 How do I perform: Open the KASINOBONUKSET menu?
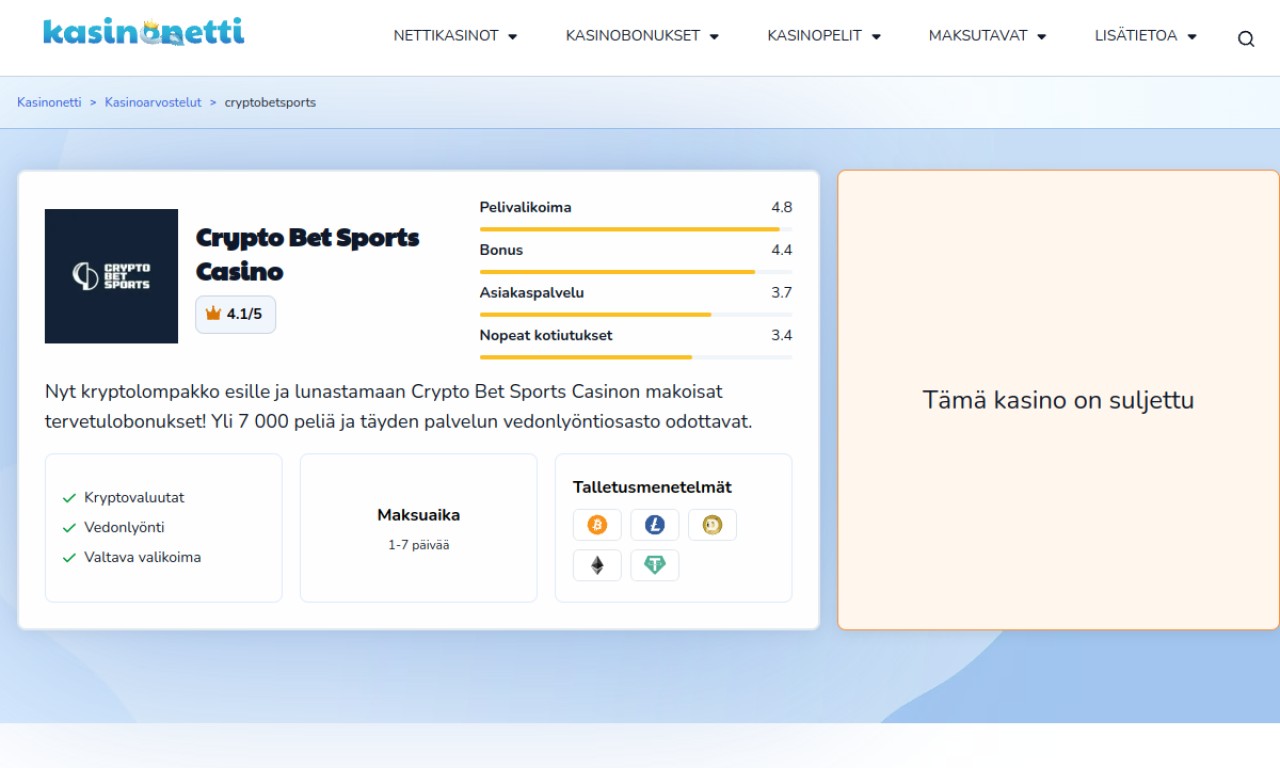pos(633,36)
